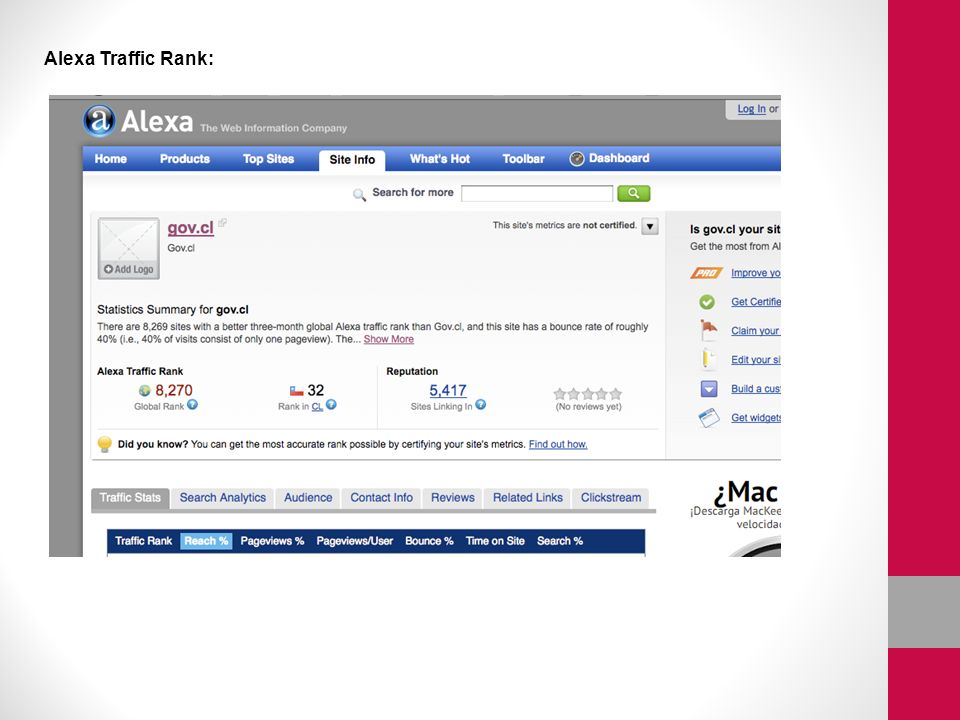This screenshot has width=960, height=720.
Task: Click the Rank in CL help icon
Action: (331, 405)
